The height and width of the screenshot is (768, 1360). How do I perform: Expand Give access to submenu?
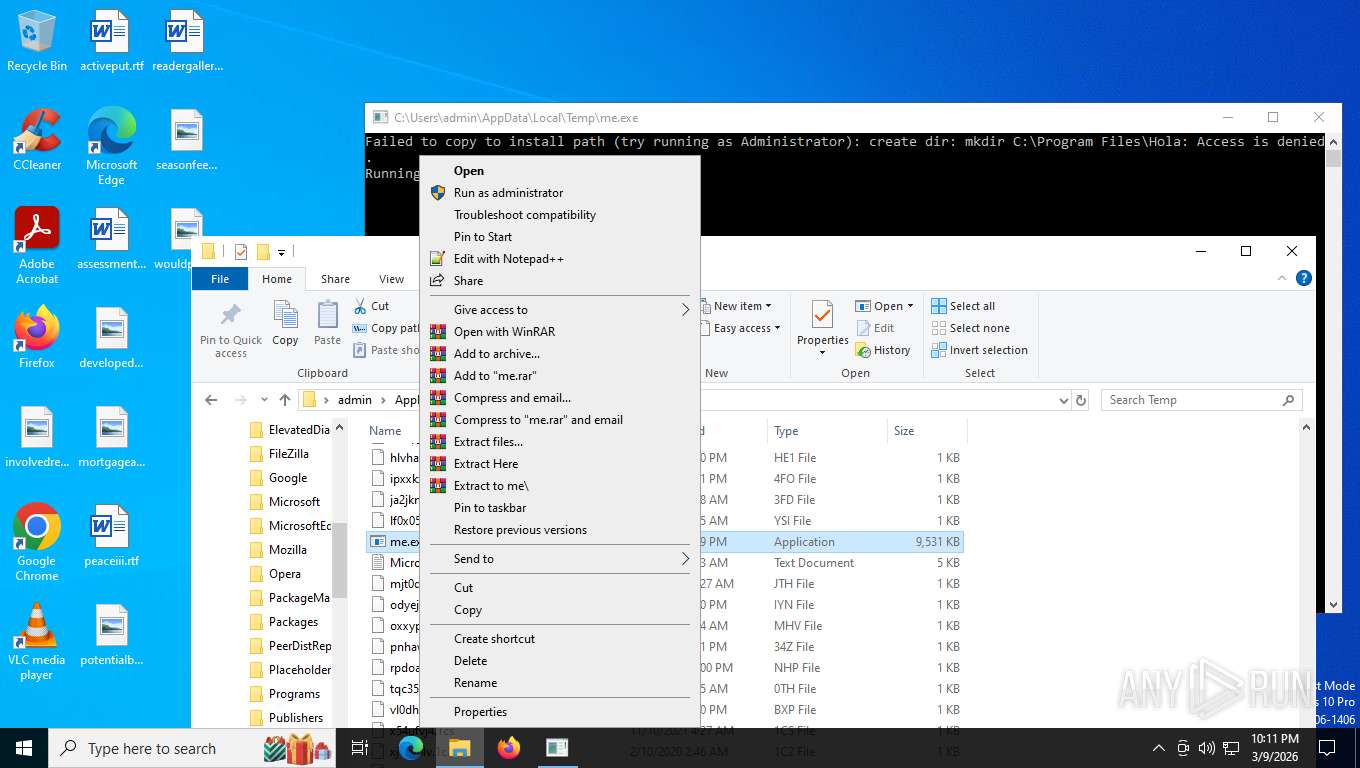559,310
